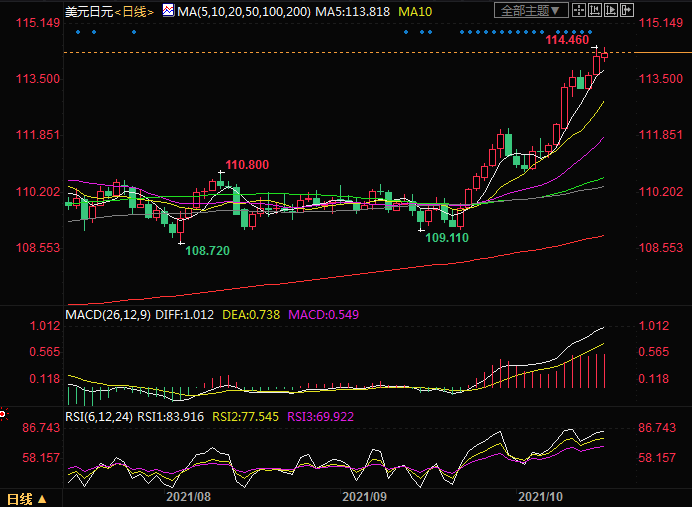
Task: Click the chart replay play icon
Action: (x=611, y=10)
